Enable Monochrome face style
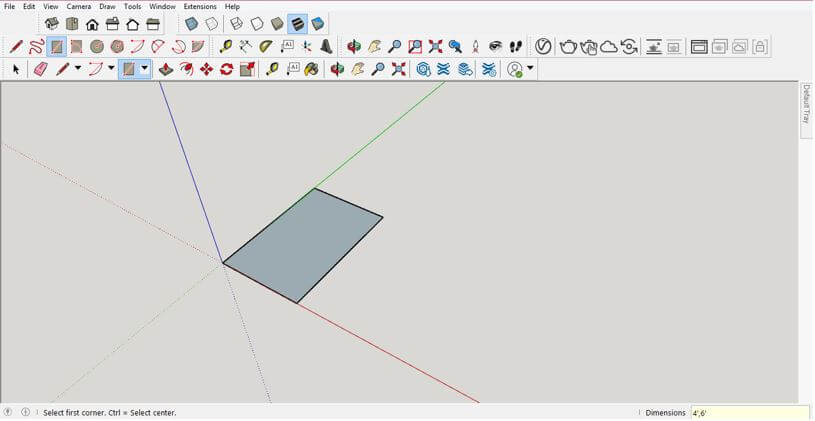This screenshot has width=815, height=421. tap(318, 23)
